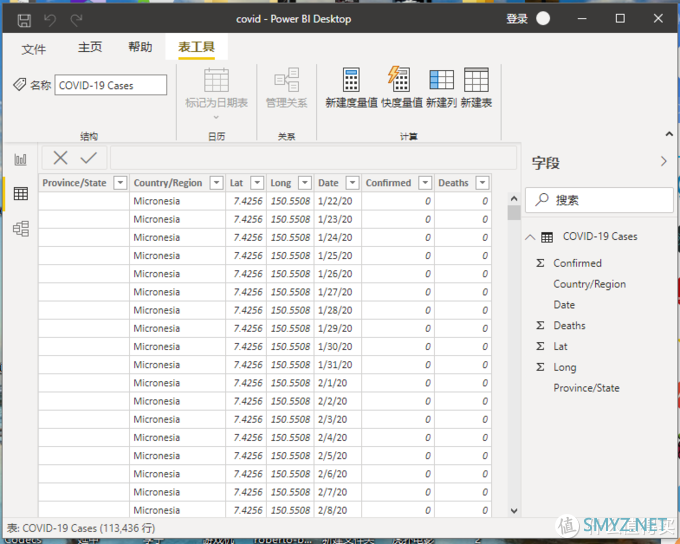Open Long column filter dropdown
The width and height of the screenshot is (680, 544).
[x=305, y=183]
